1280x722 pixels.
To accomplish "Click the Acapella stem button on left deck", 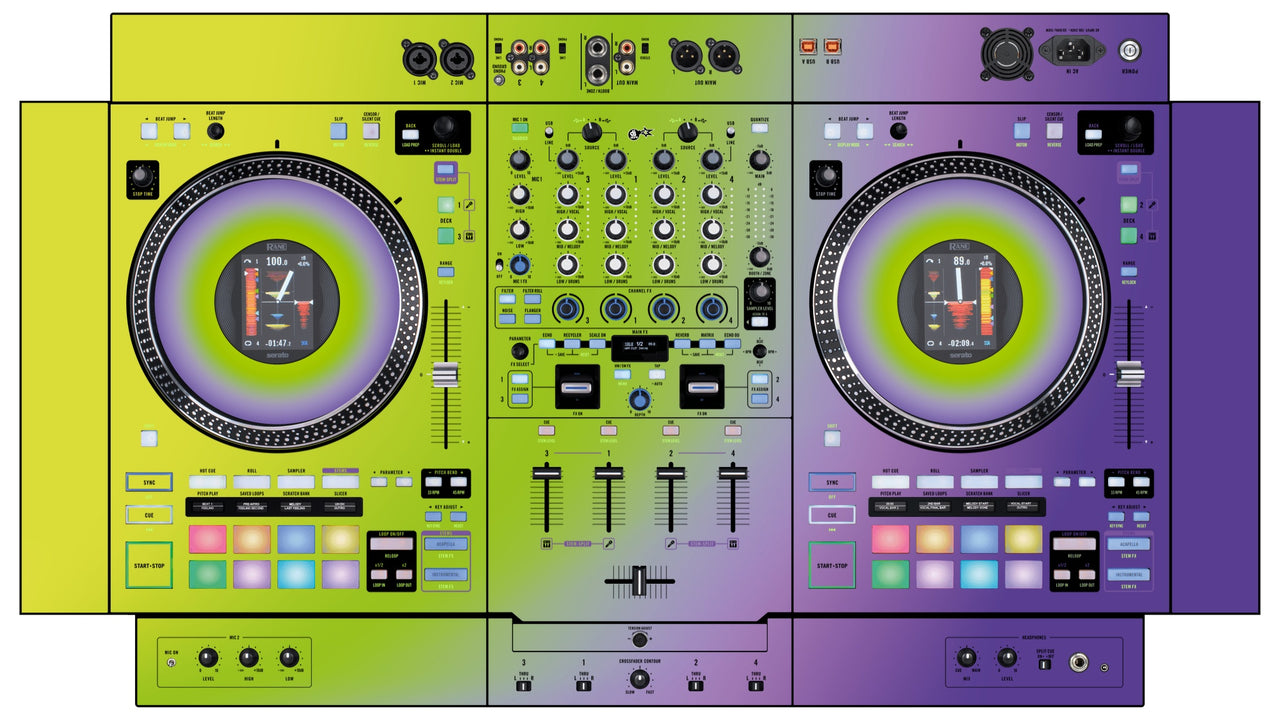I will tap(445, 544).
